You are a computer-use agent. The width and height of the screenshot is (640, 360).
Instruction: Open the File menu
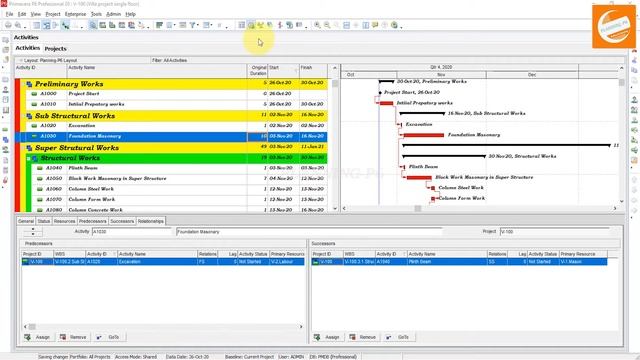tap(9, 14)
